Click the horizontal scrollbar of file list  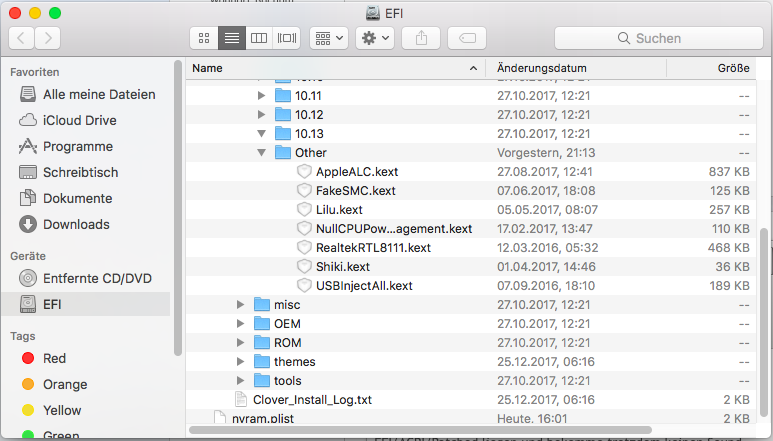(x=421, y=430)
